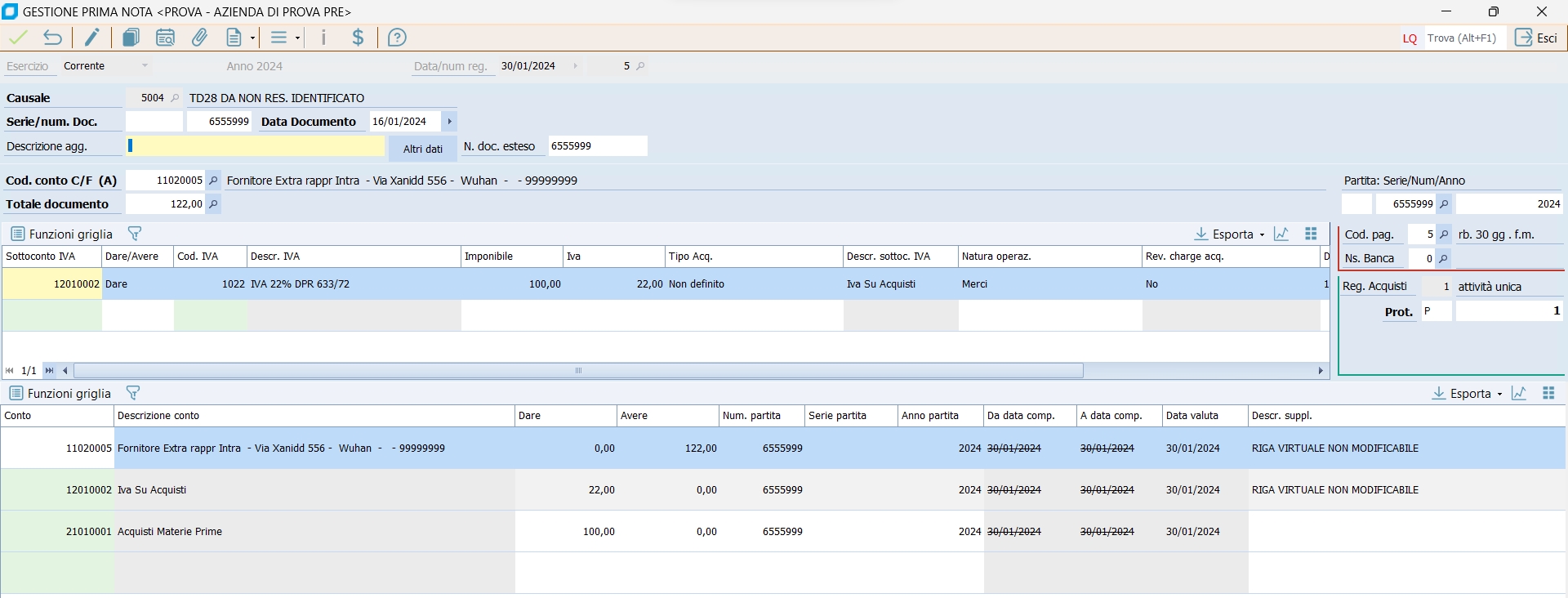This screenshot has width=1568, height=598.
Task: Click the Altri dati button
Action: click(422, 149)
